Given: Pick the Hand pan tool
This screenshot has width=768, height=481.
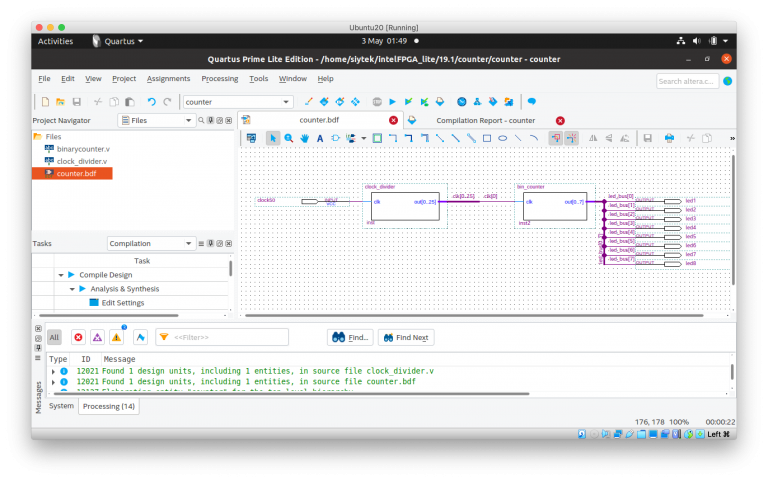Looking at the screenshot, I should (x=304, y=138).
